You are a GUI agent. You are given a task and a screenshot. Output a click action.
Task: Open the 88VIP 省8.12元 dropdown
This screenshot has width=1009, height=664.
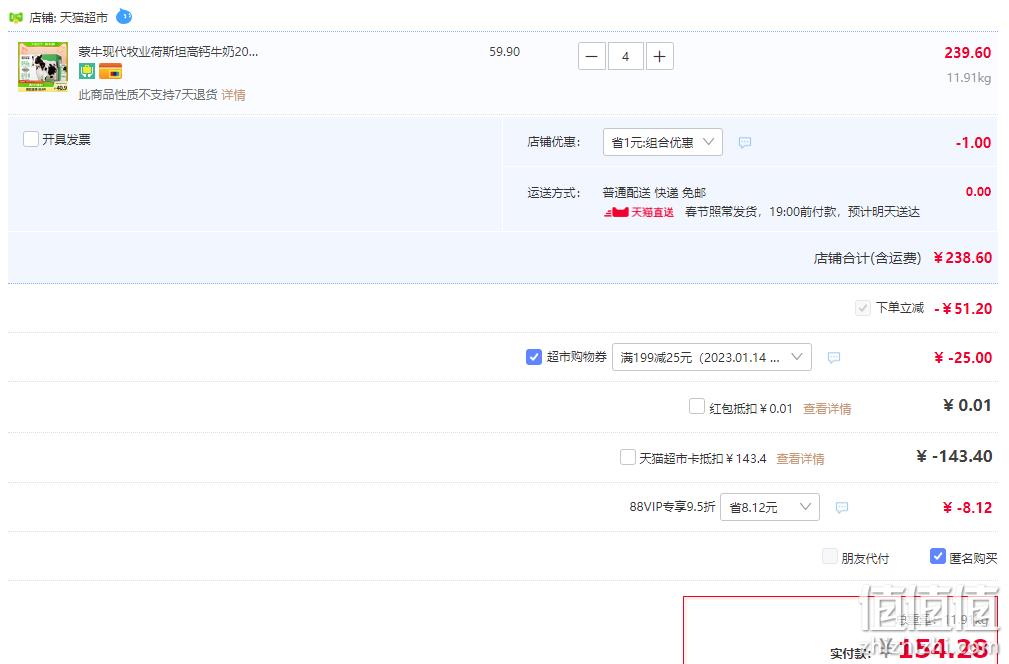pyautogui.click(x=770, y=507)
